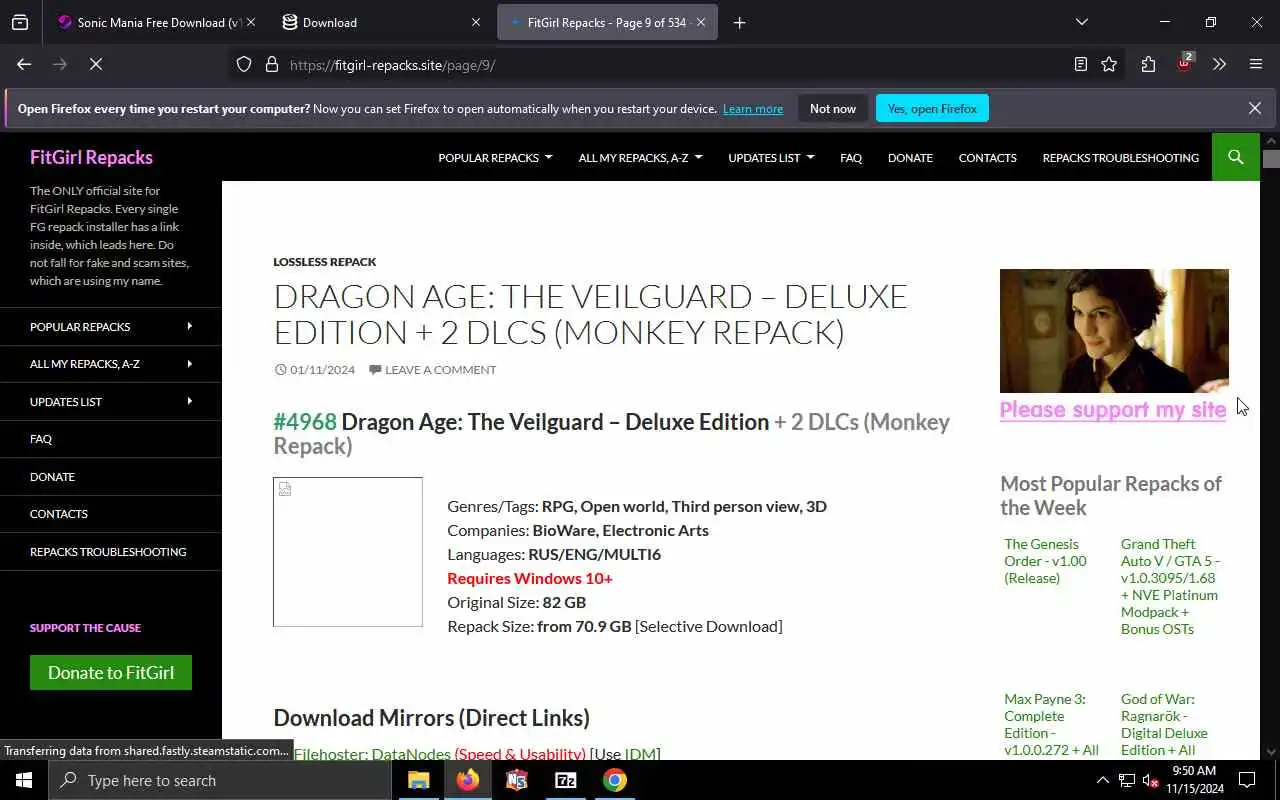Open the notification center icon
This screenshot has height=800, width=1280.
[1247, 780]
